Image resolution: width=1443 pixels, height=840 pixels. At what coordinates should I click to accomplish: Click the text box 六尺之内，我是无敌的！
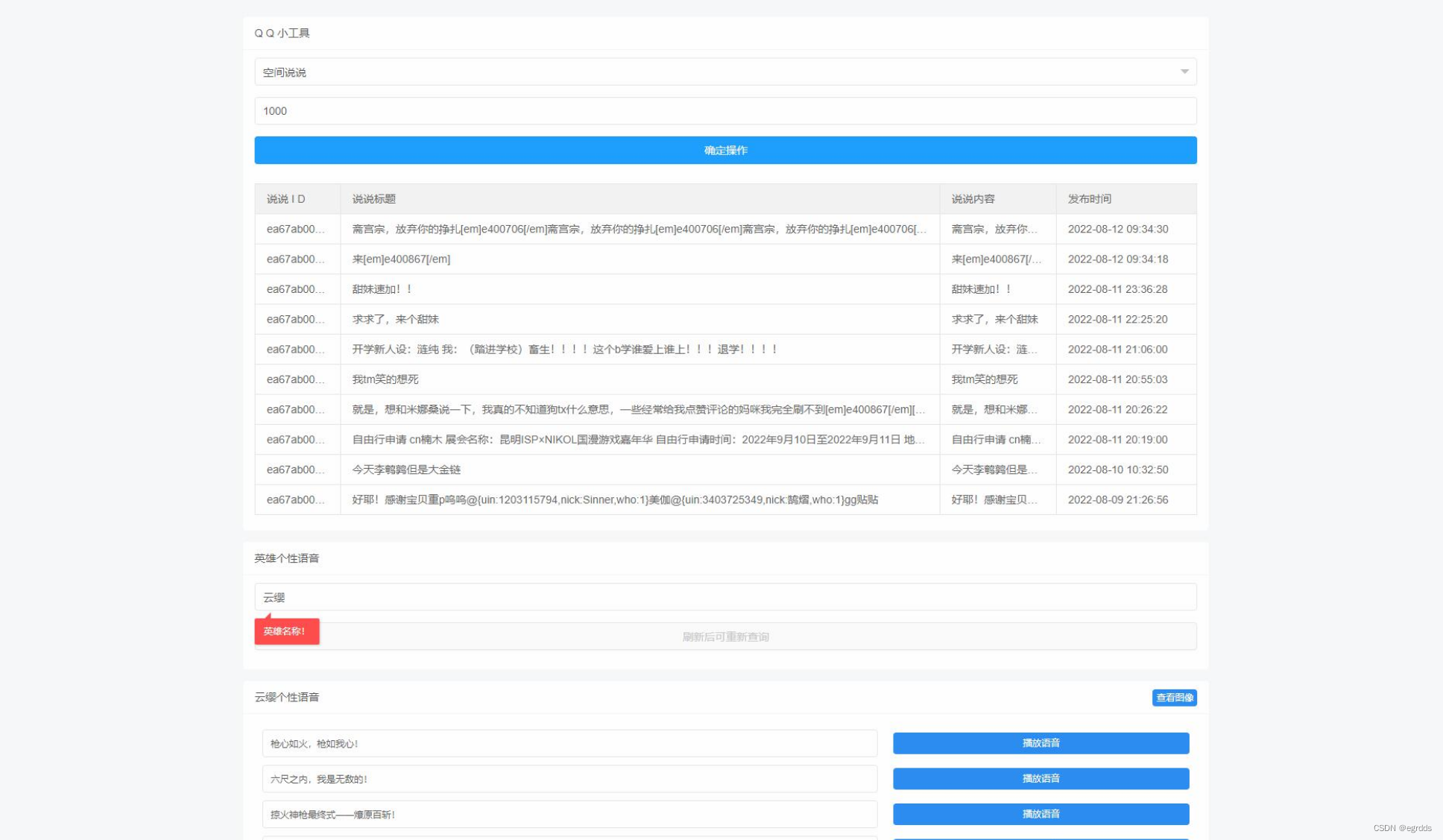[569, 779]
